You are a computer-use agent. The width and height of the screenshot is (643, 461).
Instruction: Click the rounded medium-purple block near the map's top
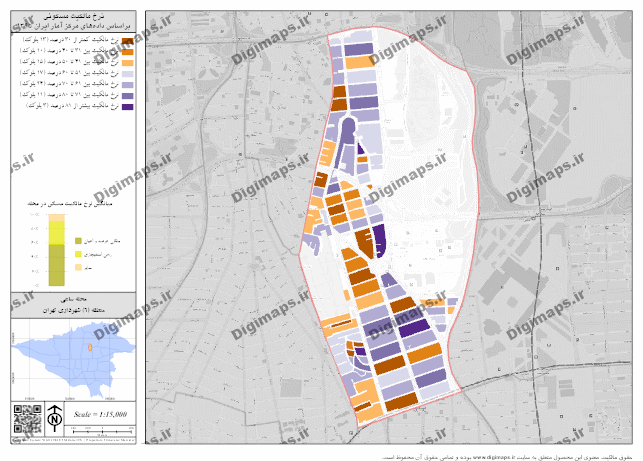click(348, 130)
